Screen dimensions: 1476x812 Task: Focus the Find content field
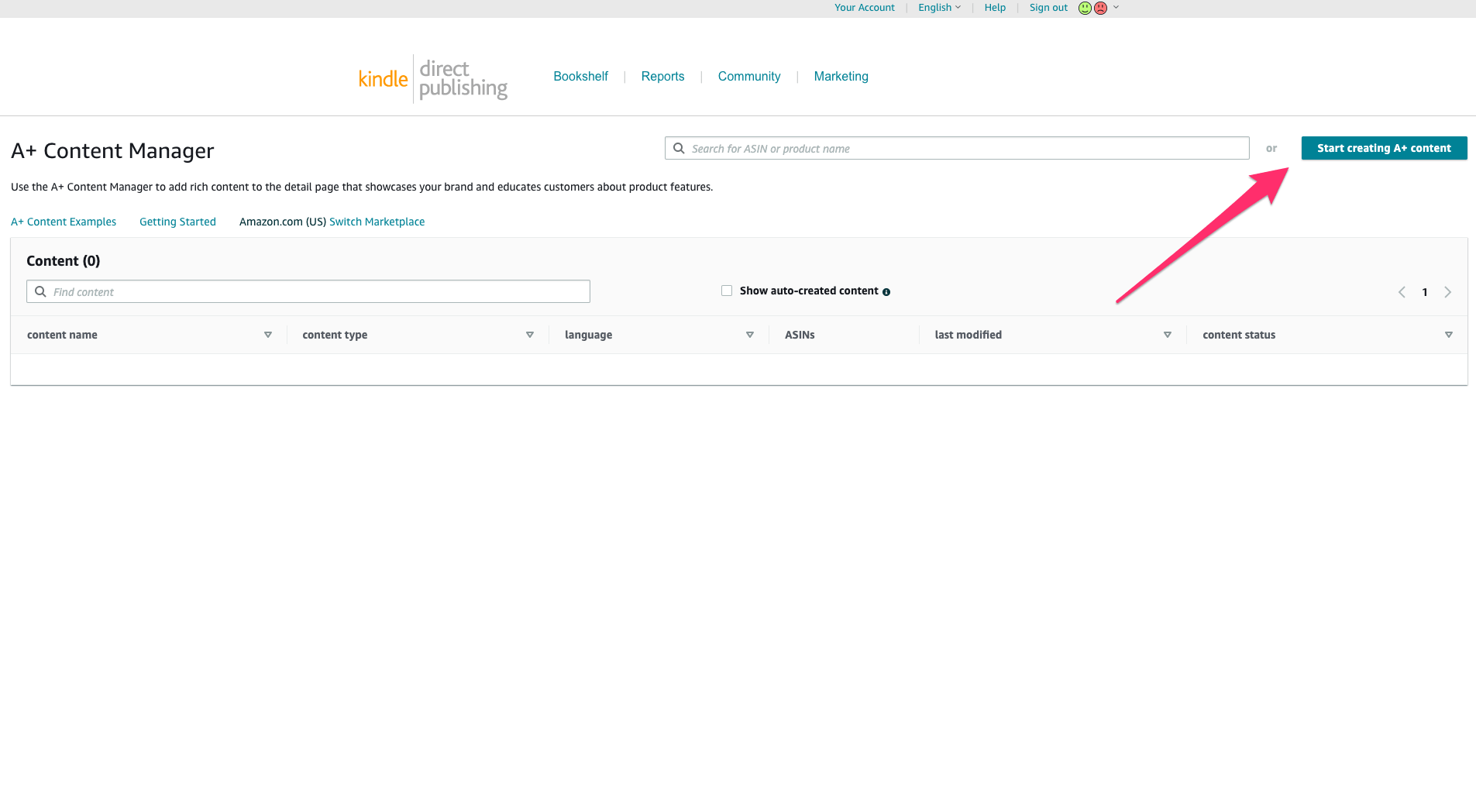(308, 291)
